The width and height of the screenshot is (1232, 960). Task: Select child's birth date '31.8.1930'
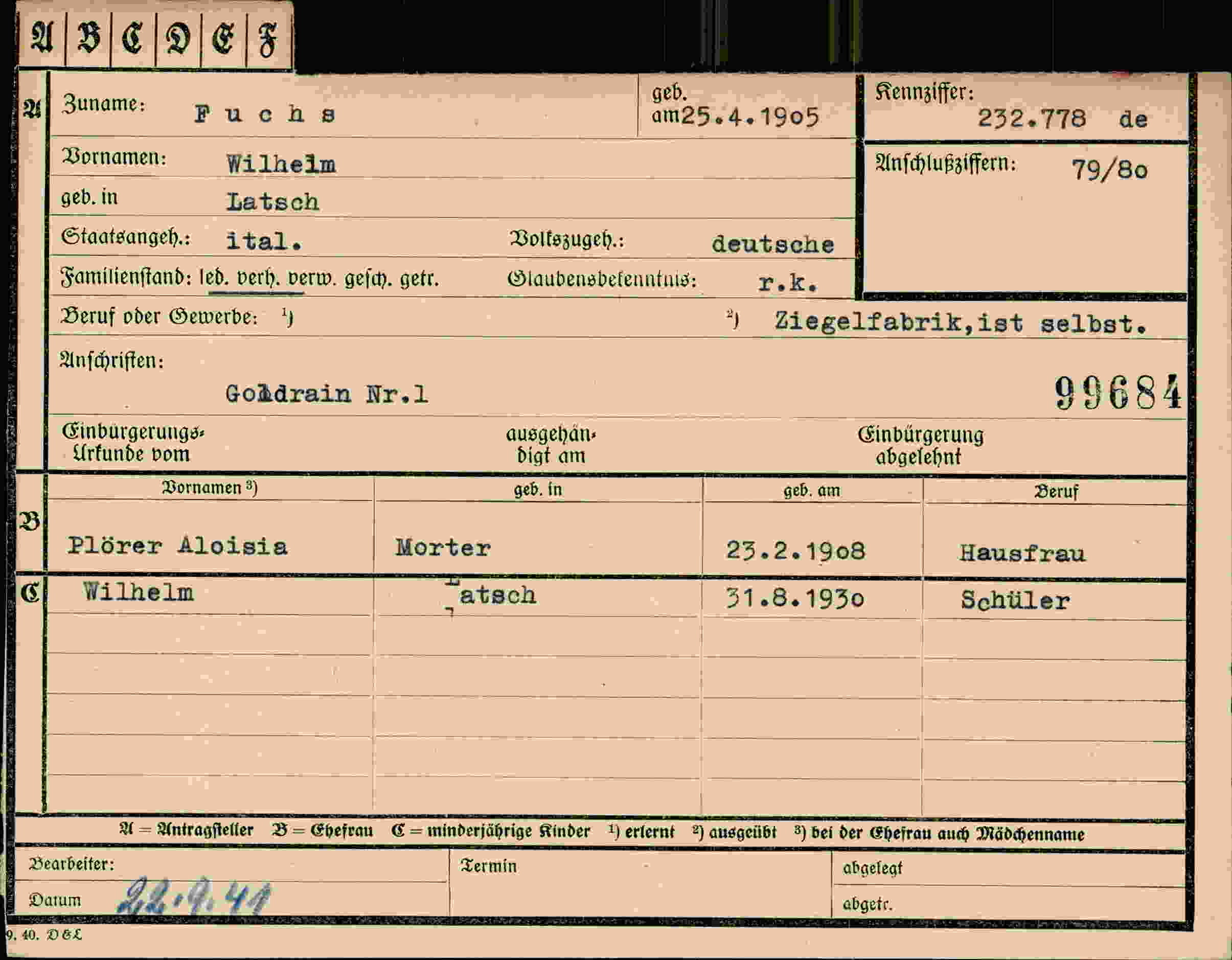coord(795,599)
